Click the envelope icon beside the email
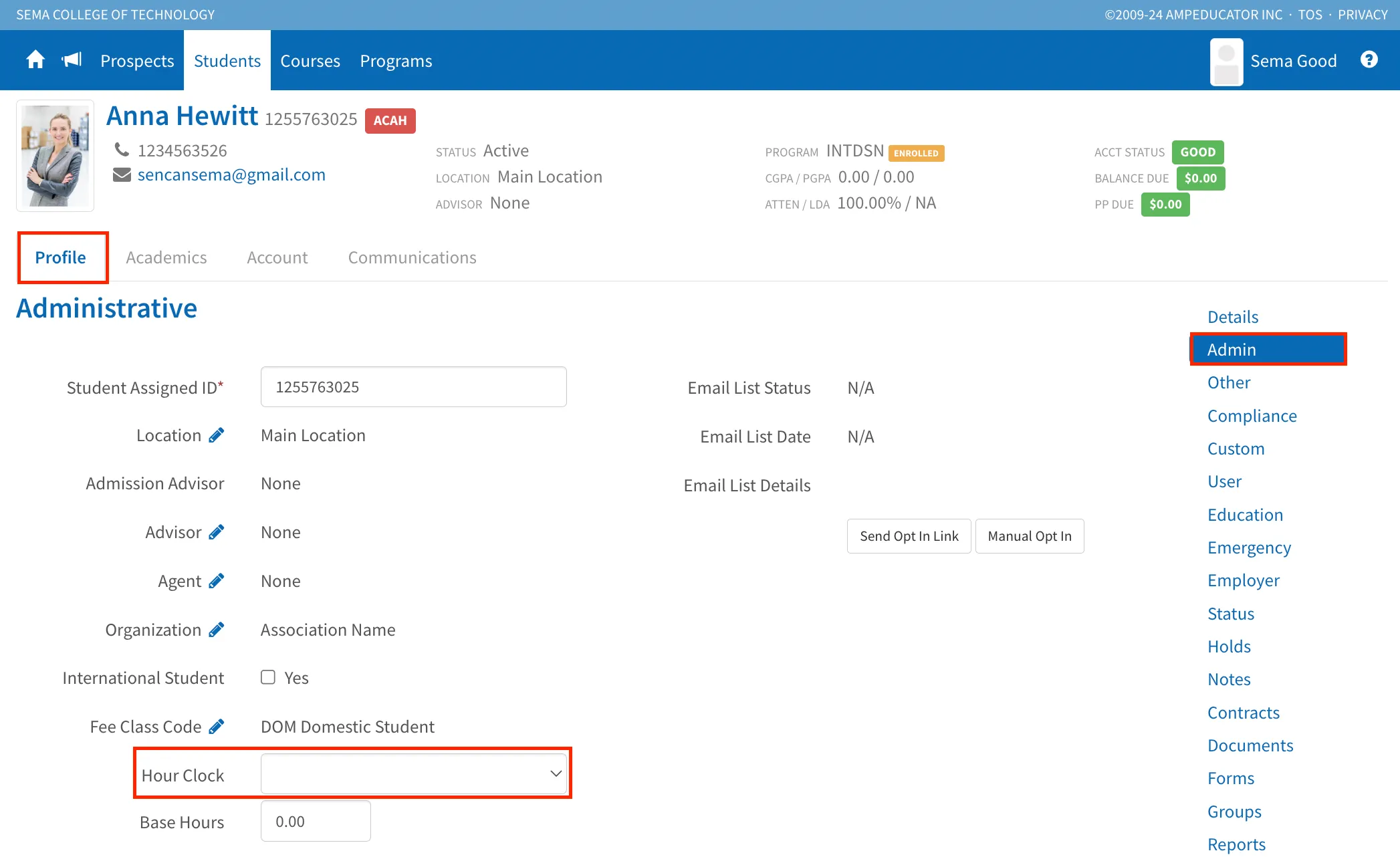The image size is (1400, 857). coord(122,174)
